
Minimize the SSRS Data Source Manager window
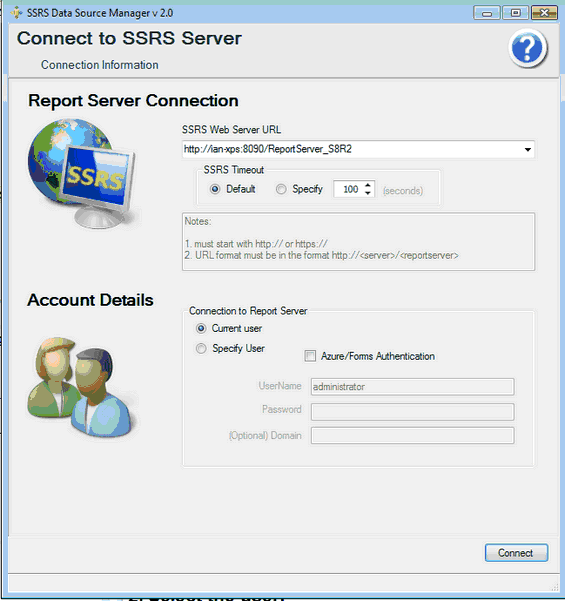(x=487, y=13)
